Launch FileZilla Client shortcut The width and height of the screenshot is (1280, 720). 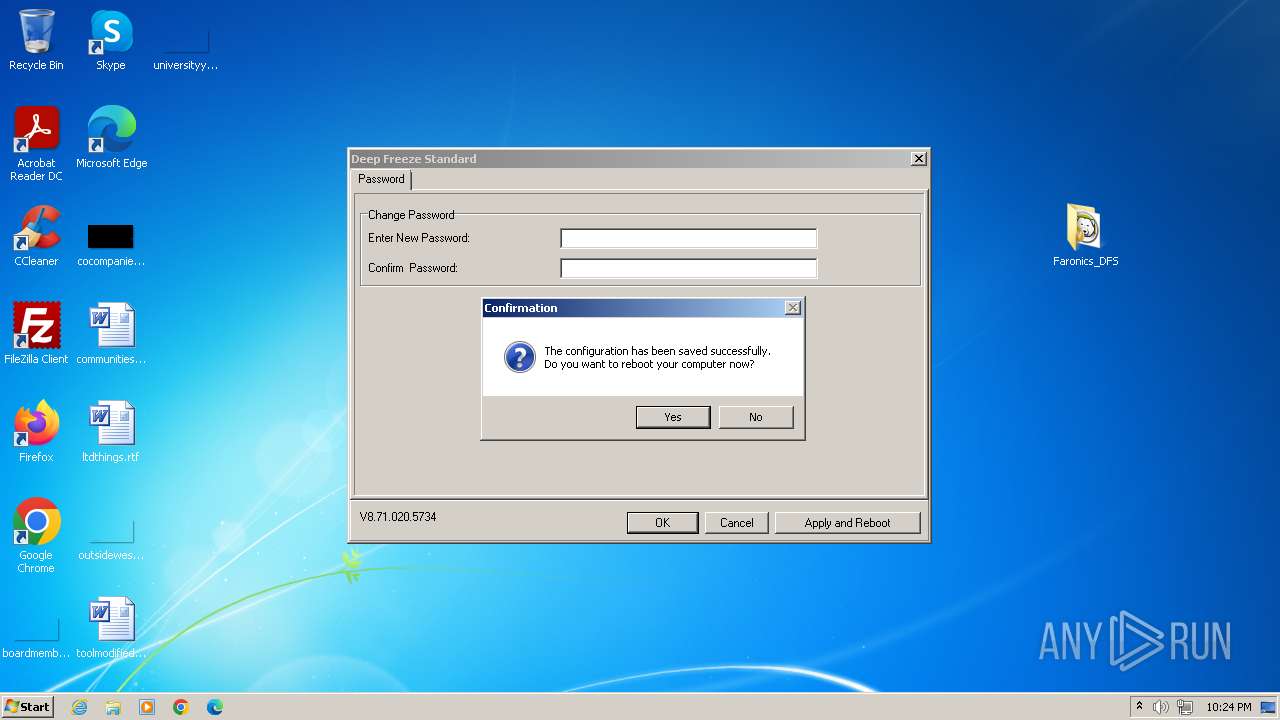click(36, 334)
